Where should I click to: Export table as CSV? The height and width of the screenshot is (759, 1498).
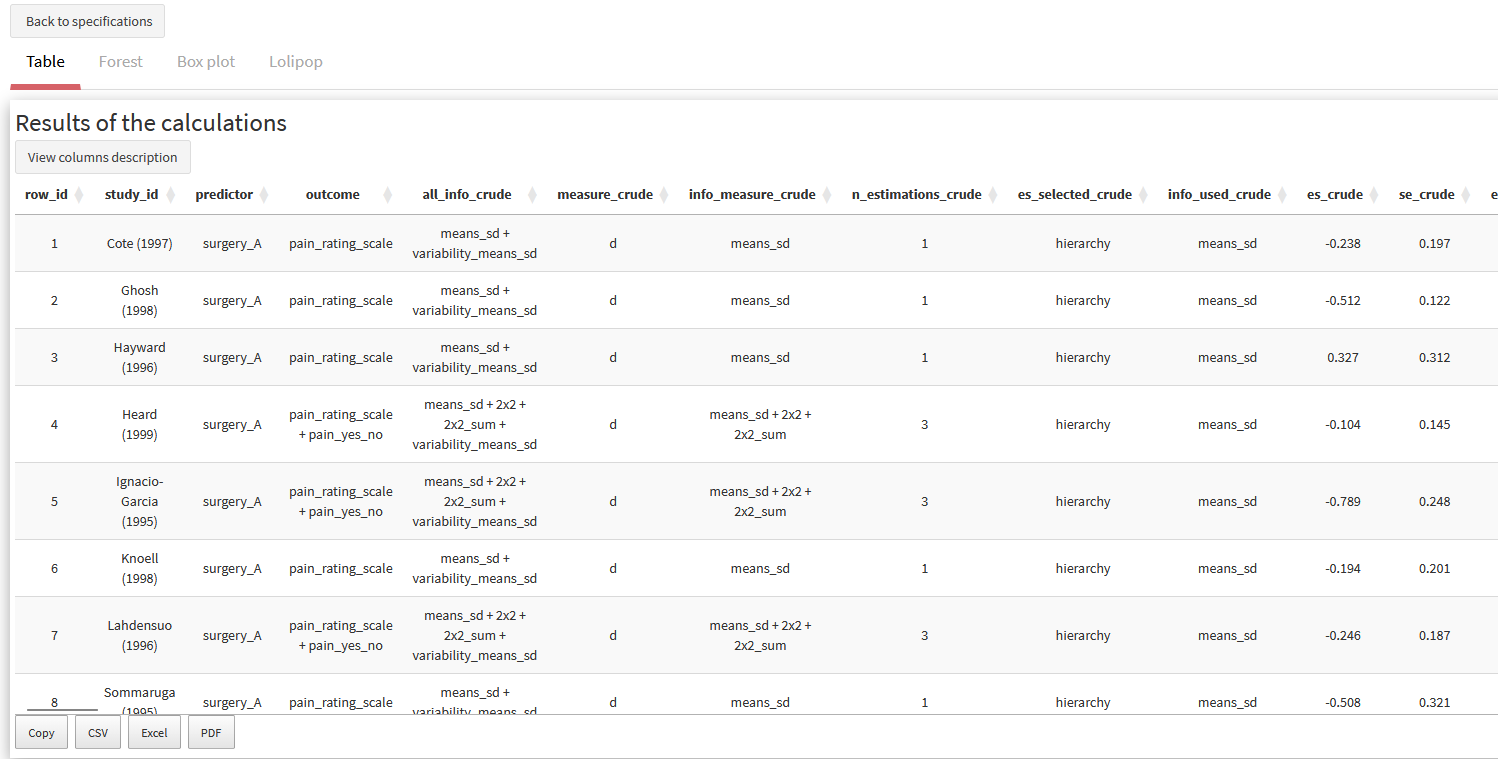(98, 733)
